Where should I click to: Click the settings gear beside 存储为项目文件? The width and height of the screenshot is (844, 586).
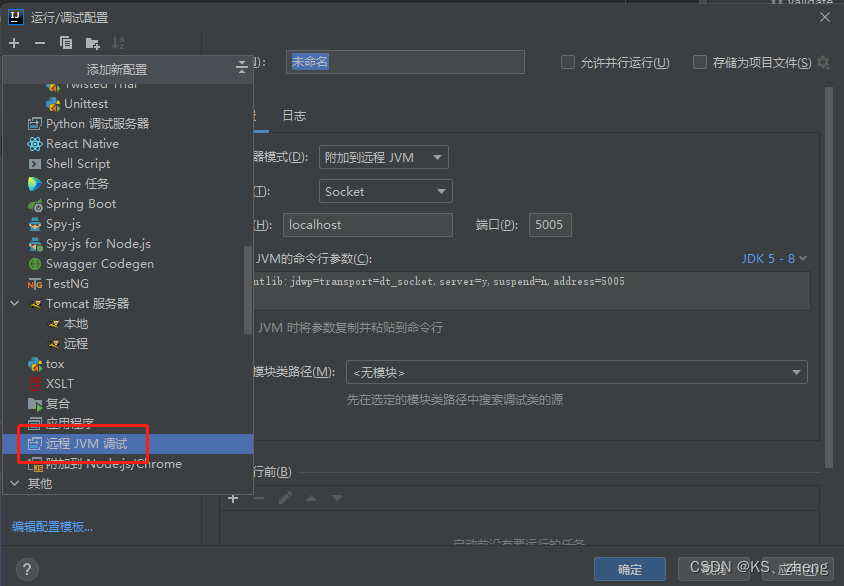click(824, 62)
